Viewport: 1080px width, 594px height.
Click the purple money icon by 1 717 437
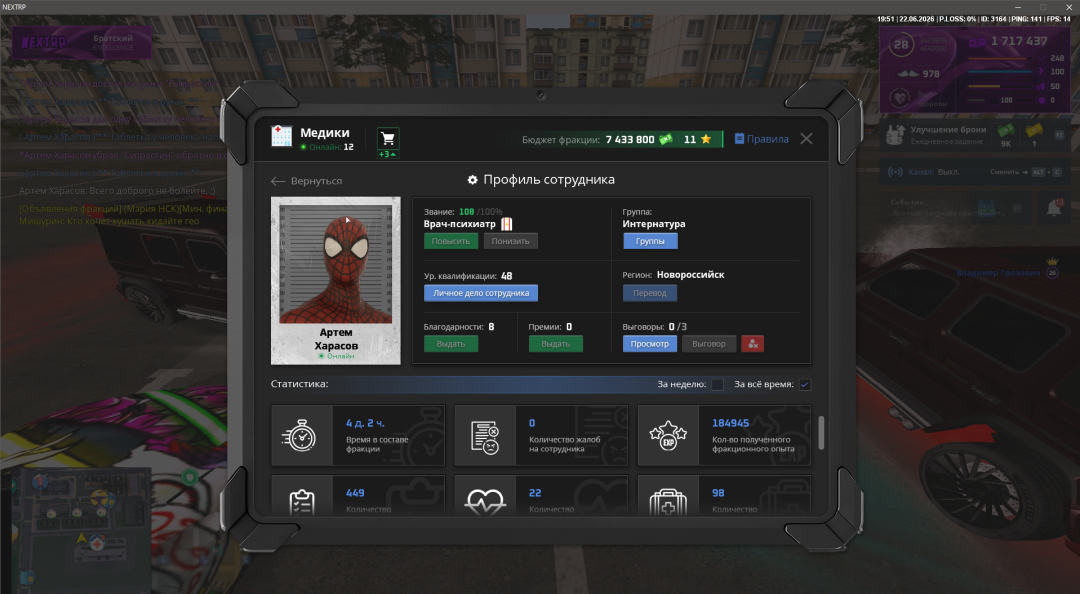pyautogui.click(x=977, y=42)
